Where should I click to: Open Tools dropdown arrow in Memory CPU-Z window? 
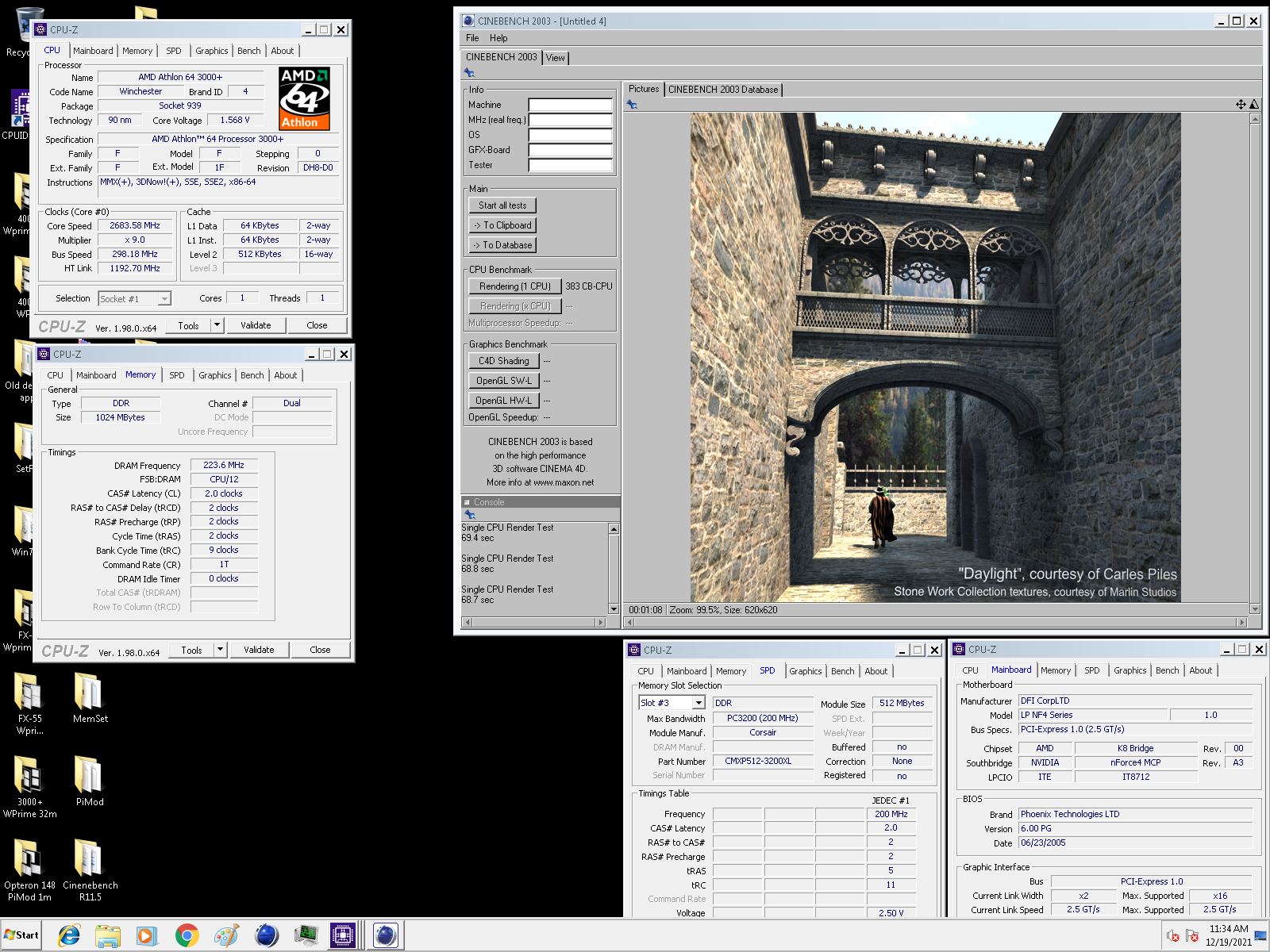[220, 650]
